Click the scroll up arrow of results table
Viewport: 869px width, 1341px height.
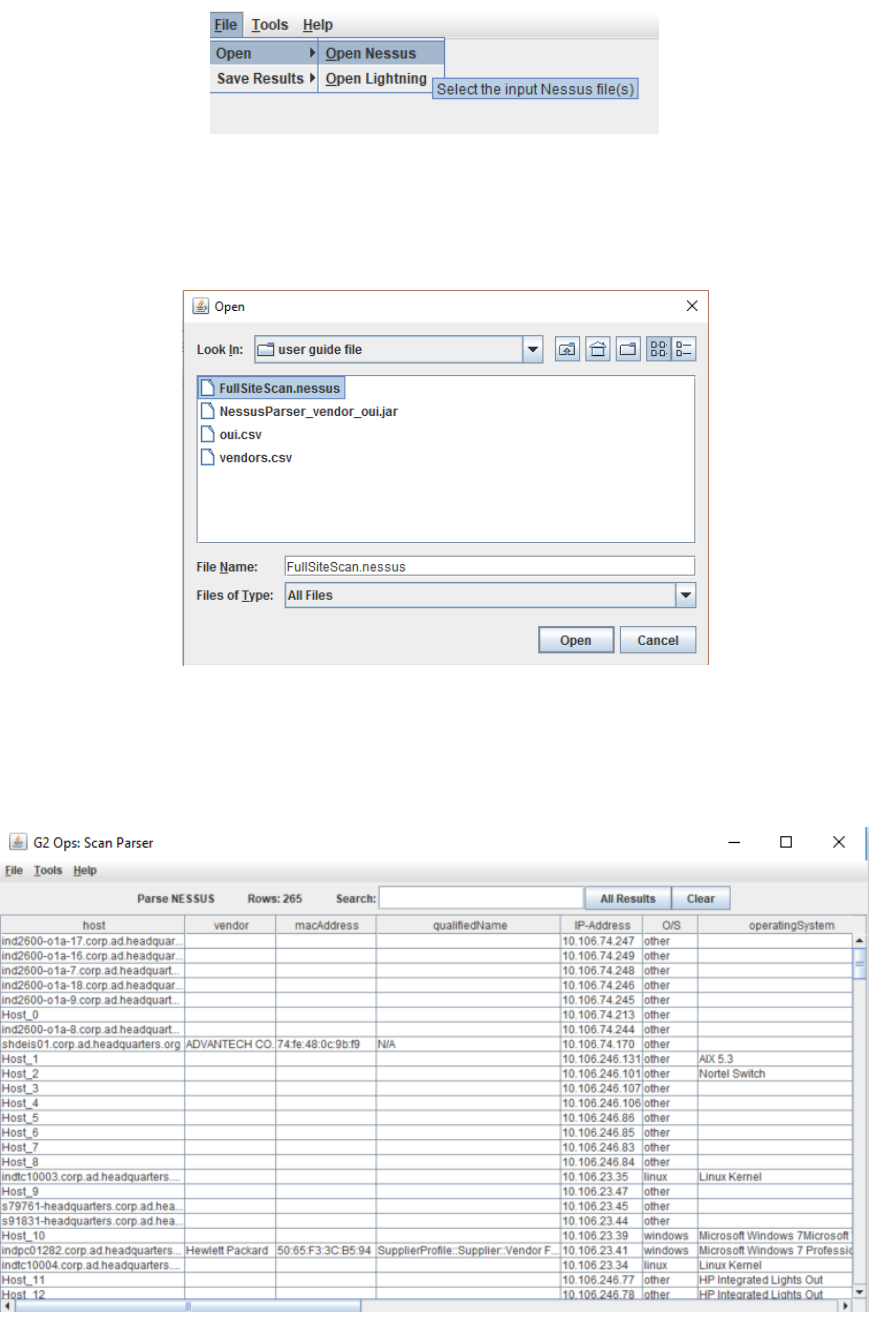pos(858,941)
